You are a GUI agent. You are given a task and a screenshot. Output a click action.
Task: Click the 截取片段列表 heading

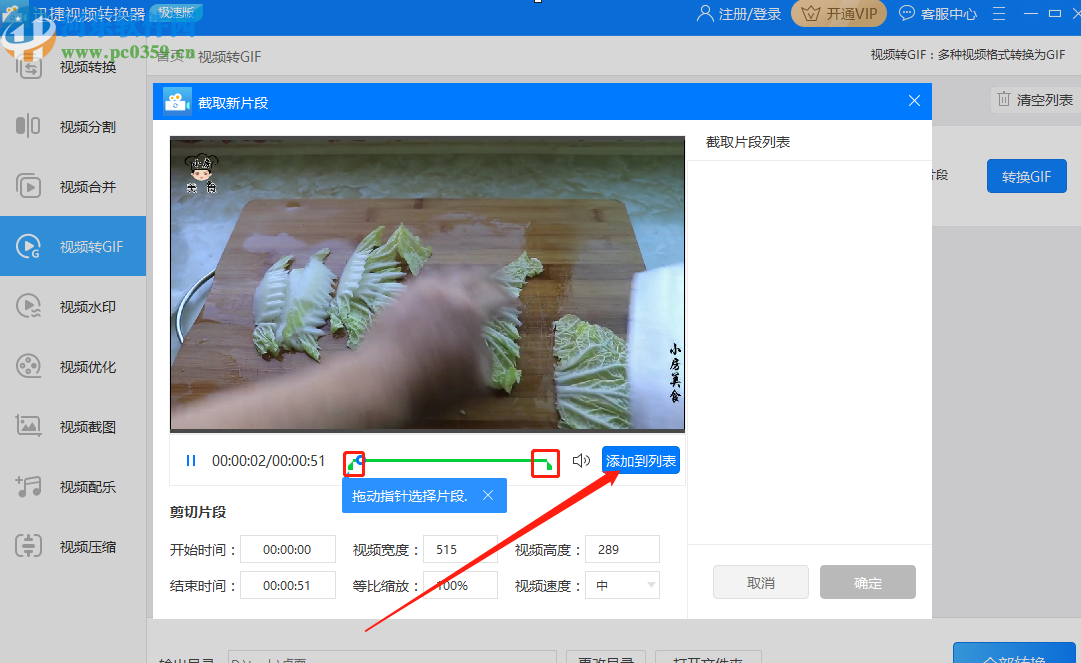click(x=747, y=142)
